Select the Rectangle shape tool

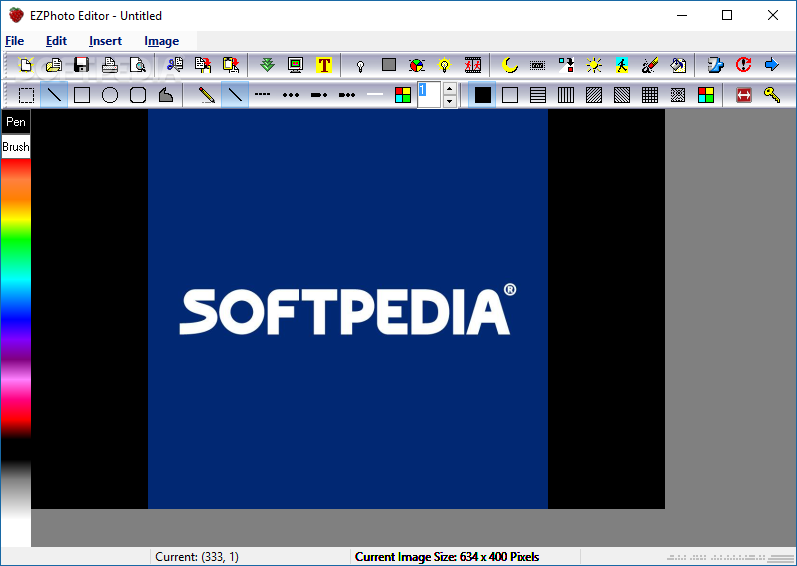(x=82, y=95)
